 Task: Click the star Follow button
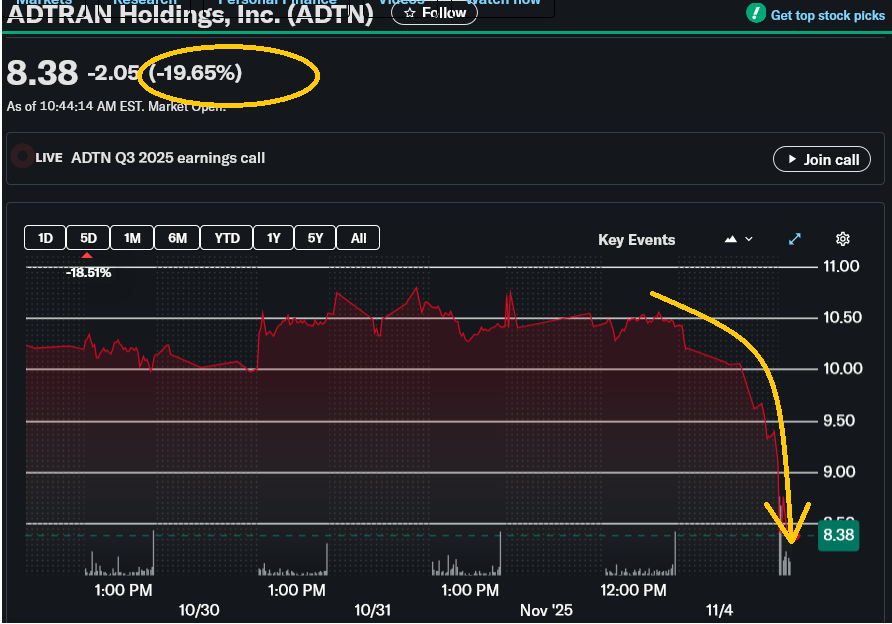[x=433, y=13]
